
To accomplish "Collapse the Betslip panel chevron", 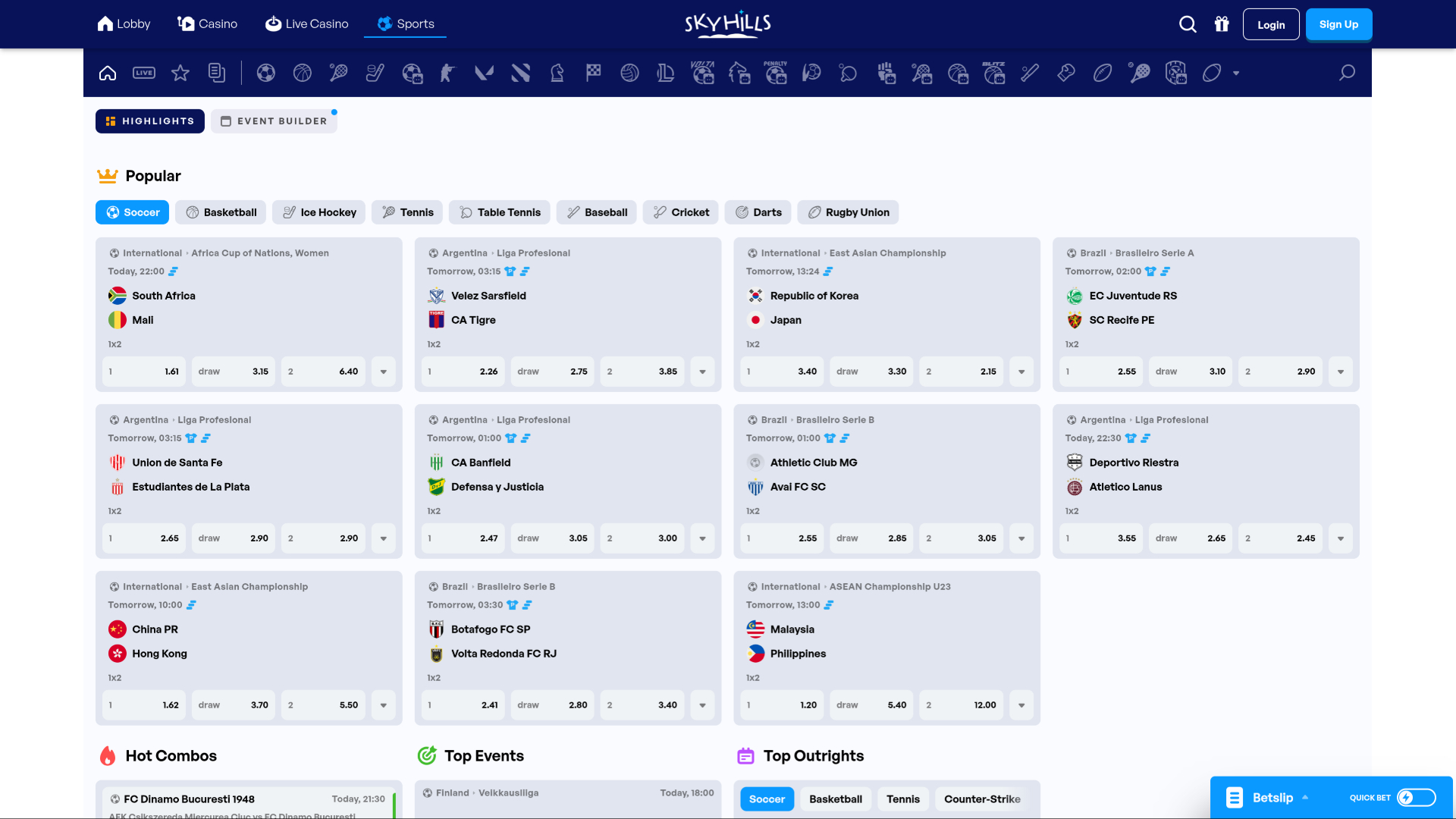I will [x=1305, y=797].
